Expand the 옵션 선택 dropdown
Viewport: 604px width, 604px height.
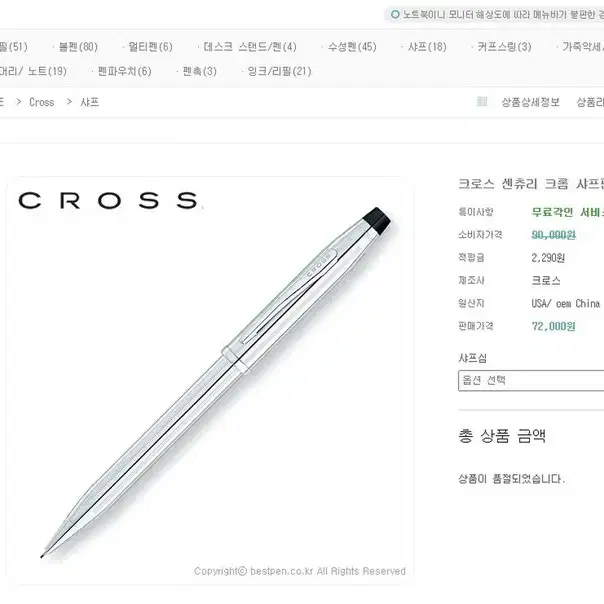[531, 381]
